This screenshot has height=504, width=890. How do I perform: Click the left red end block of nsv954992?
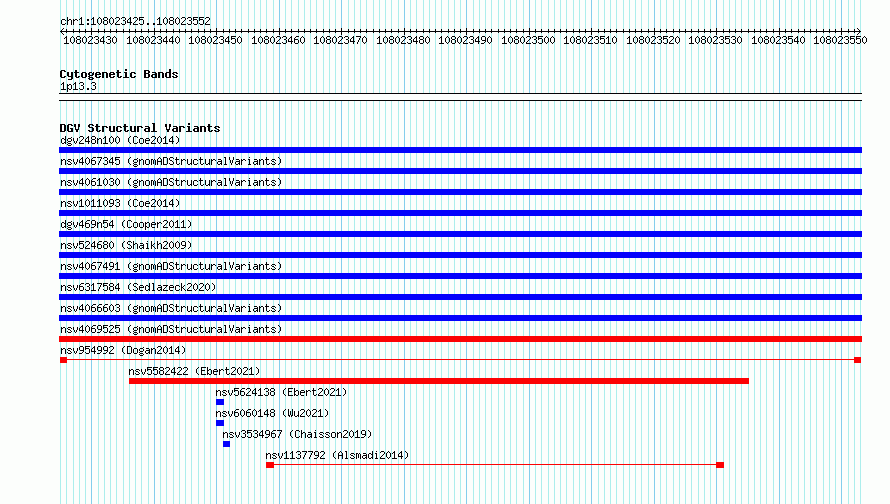pos(64,360)
